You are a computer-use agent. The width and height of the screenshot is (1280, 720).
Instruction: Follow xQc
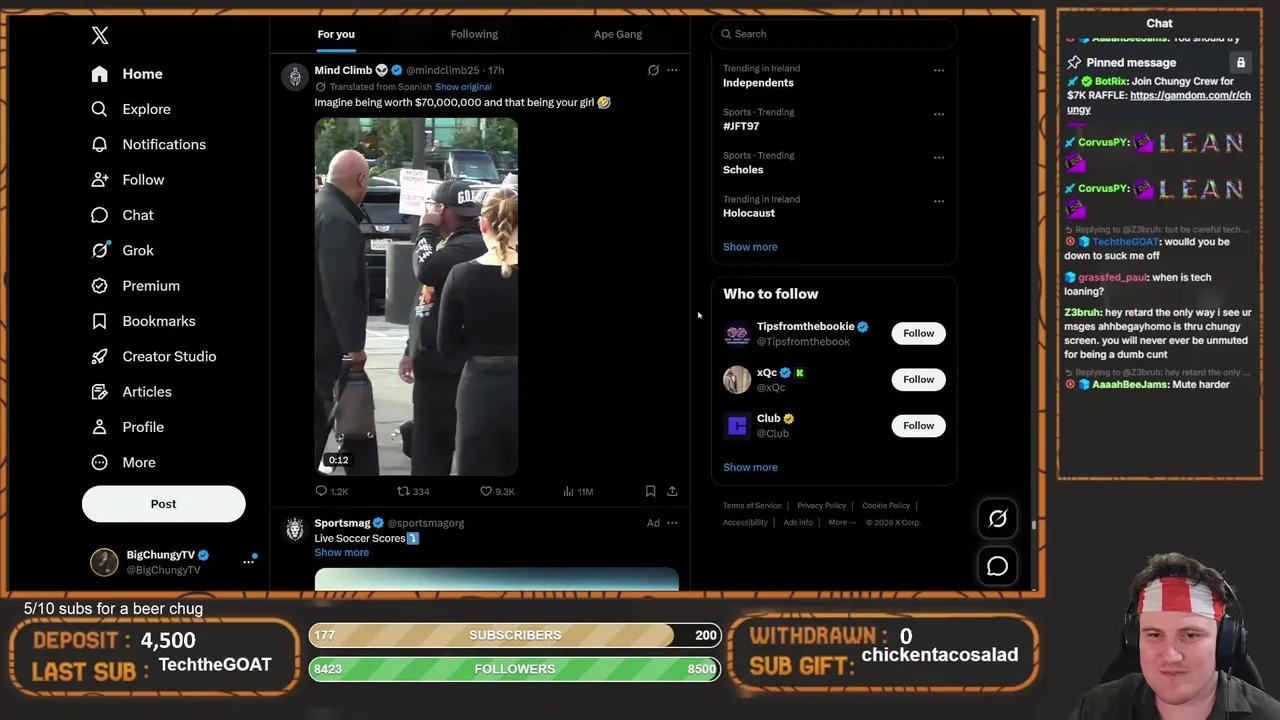[918, 379]
